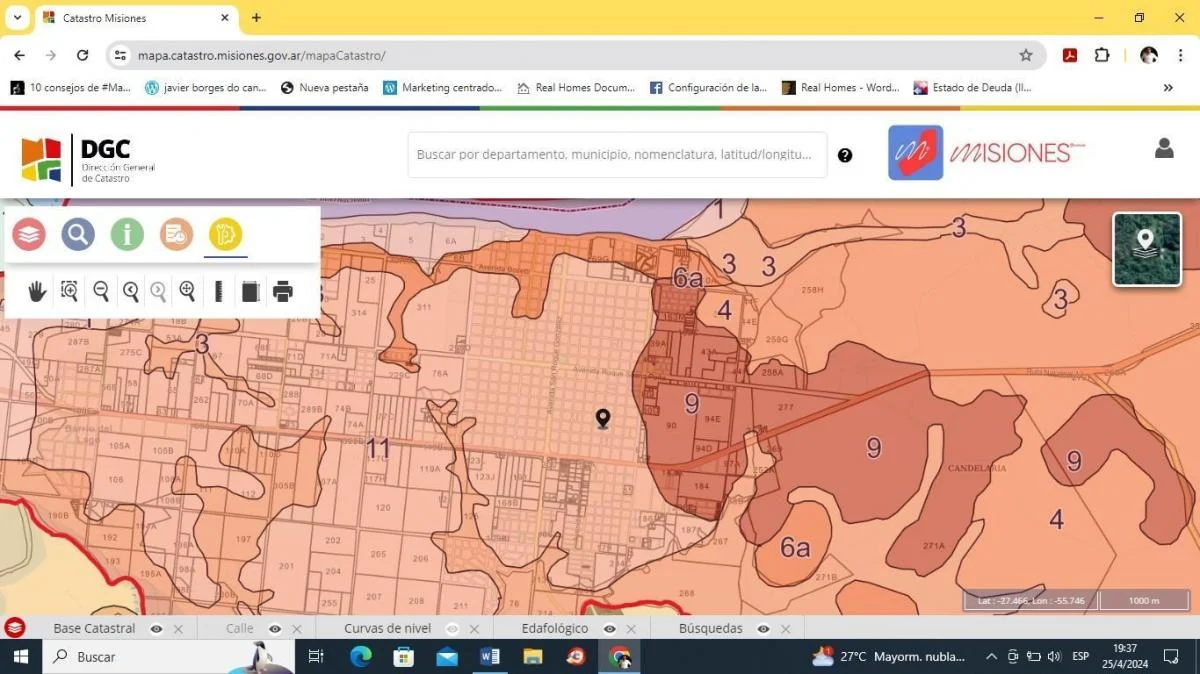Click the printer icon to print map

[283, 291]
